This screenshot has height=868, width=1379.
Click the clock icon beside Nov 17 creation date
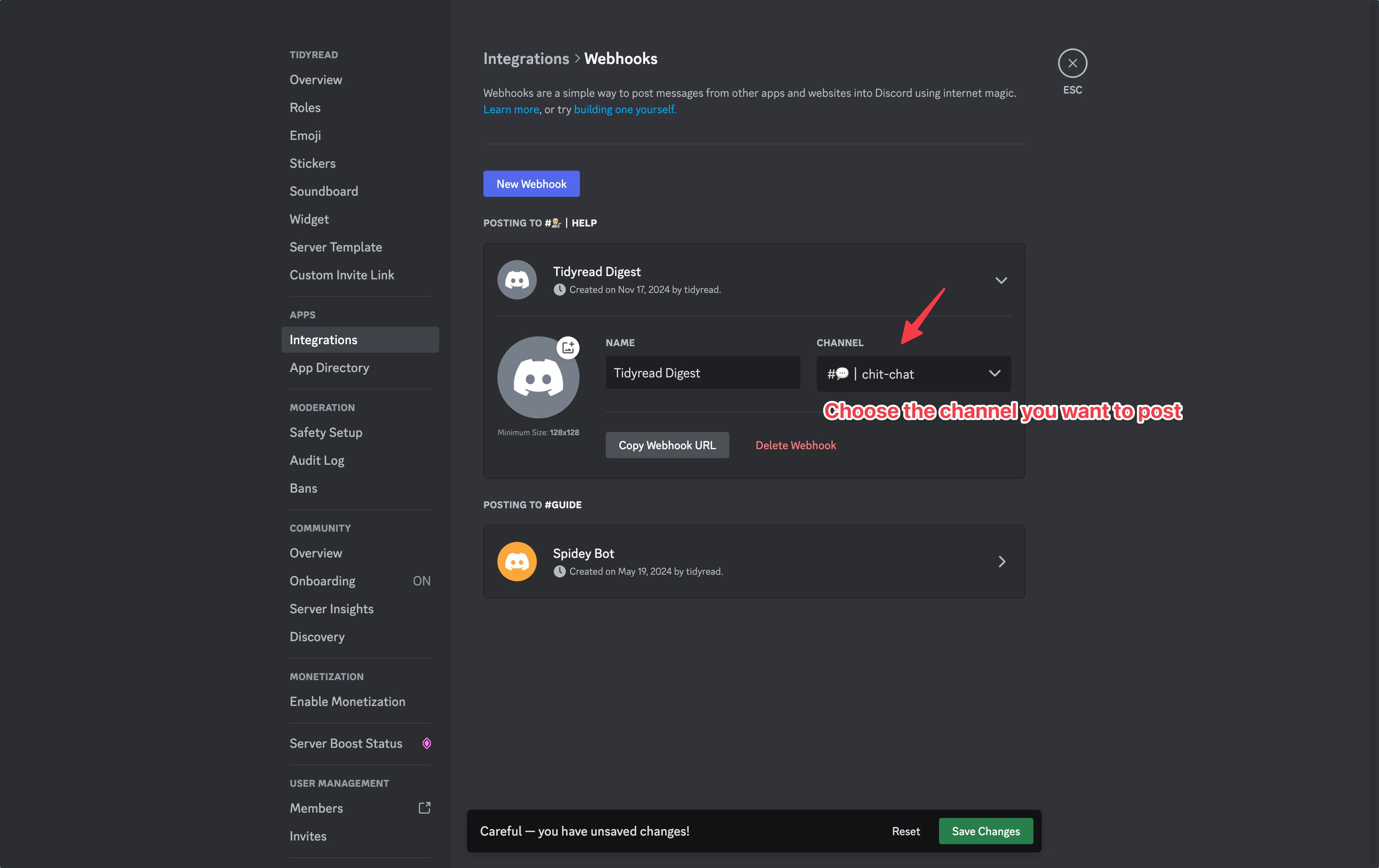pyautogui.click(x=559, y=290)
